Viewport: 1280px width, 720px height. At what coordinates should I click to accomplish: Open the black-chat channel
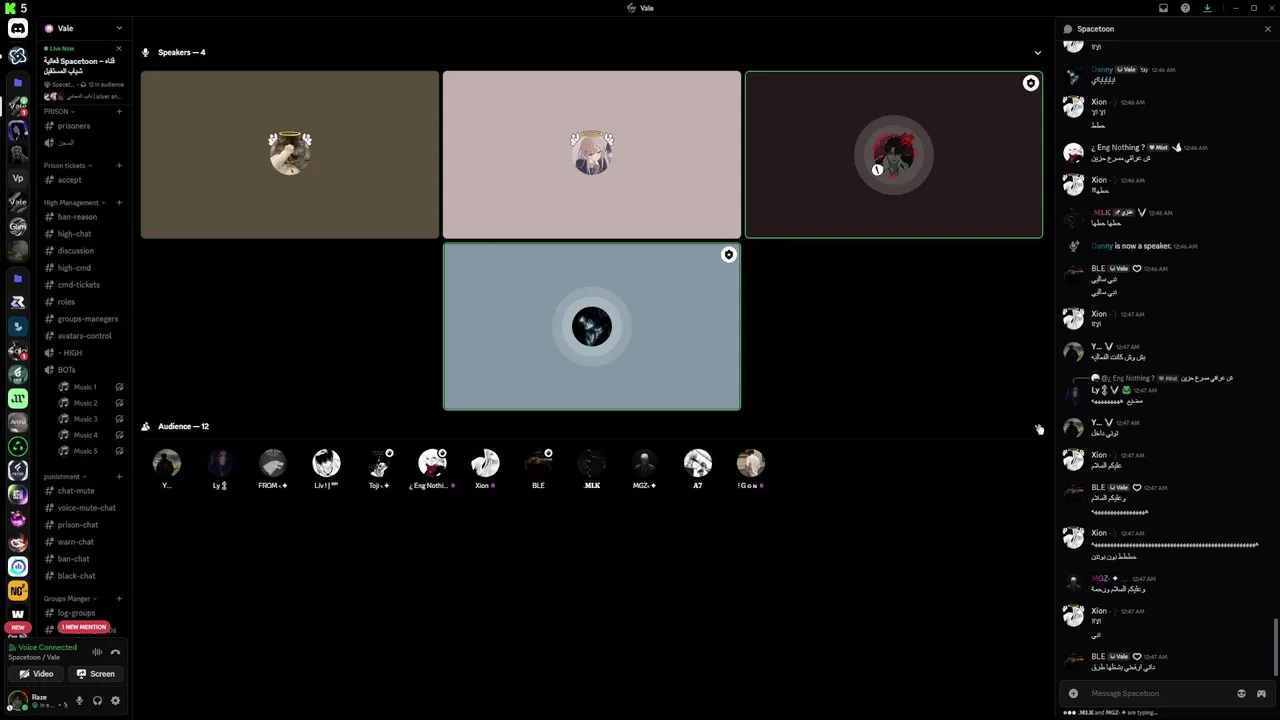pyautogui.click(x=84, y=576)
